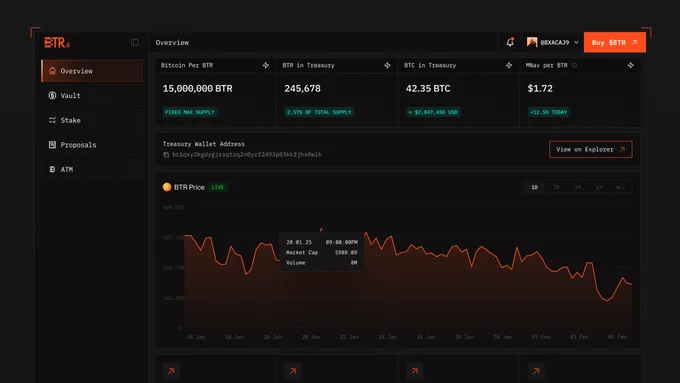Click View on Explorer
Viewport: 680px width, 383px height.
coord(591,149)
